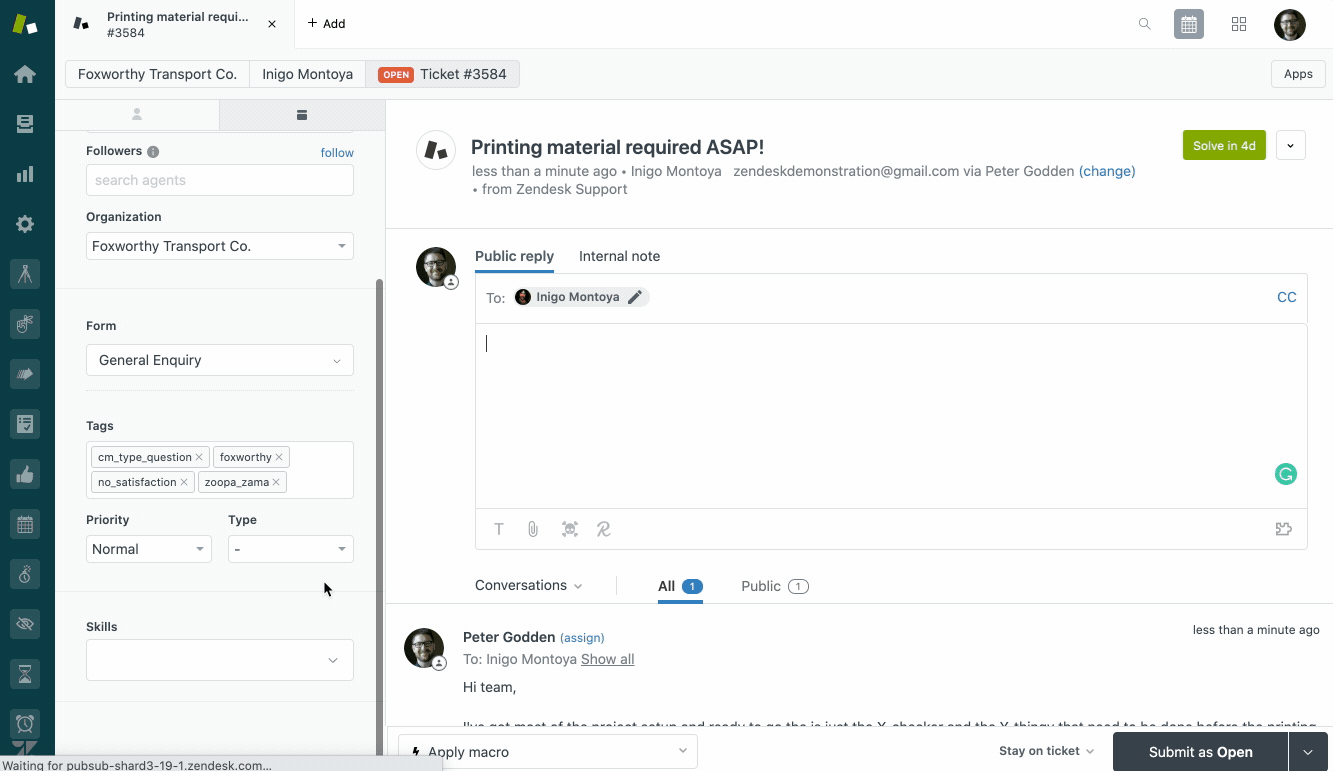The image size is (1333, 771).
Task: Select the Ticket #3584 breadcrumb tab
Action: pyautogui.click(x=442, y=74)
